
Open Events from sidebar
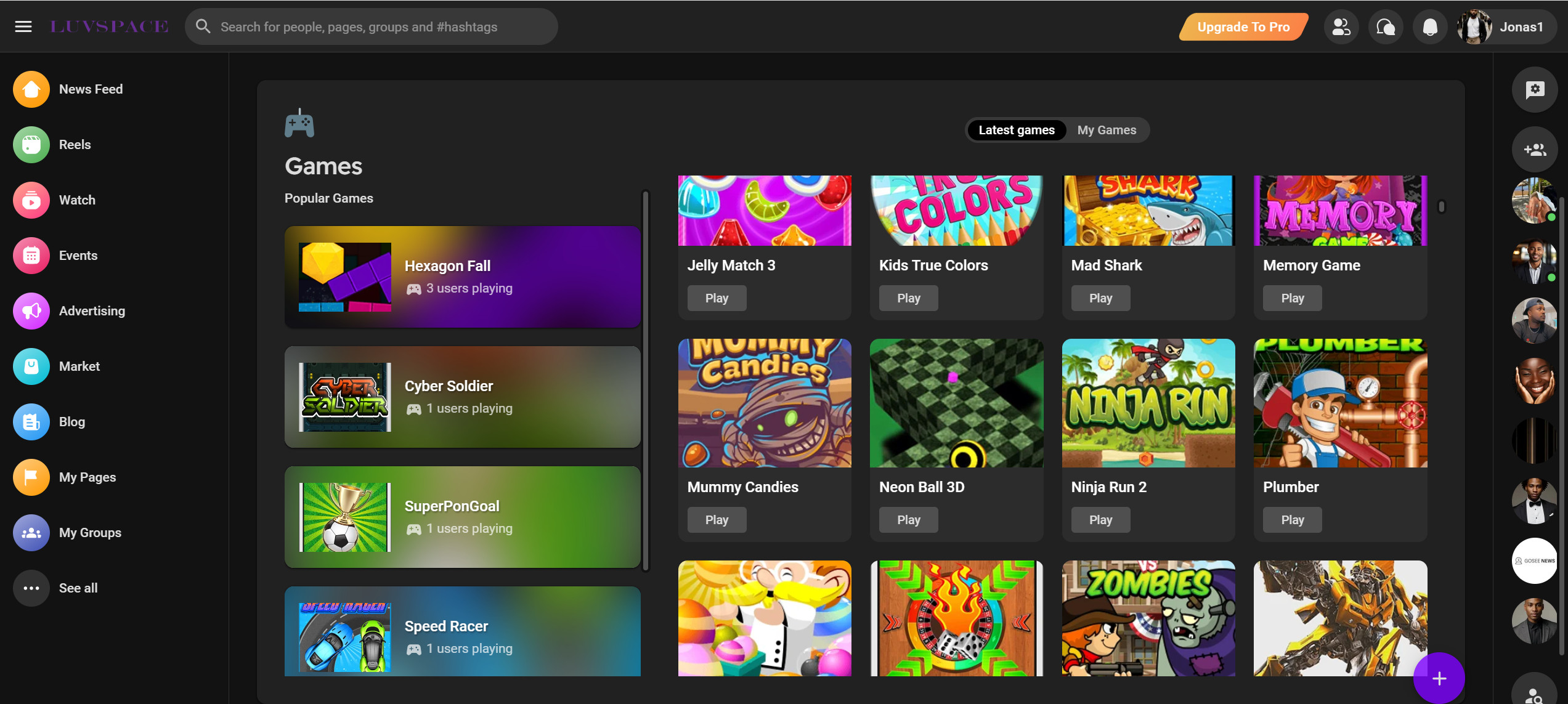55,256
